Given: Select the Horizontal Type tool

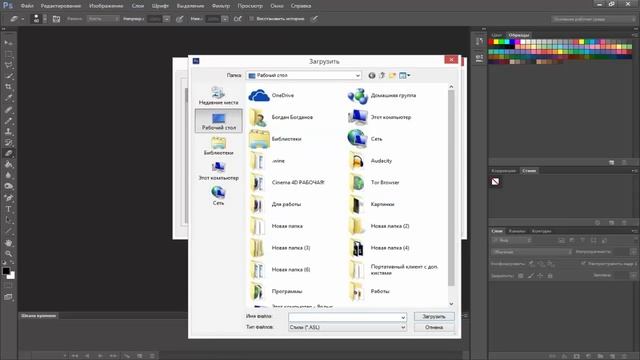Looking at the screenshot, I should (x=8, y=209).
